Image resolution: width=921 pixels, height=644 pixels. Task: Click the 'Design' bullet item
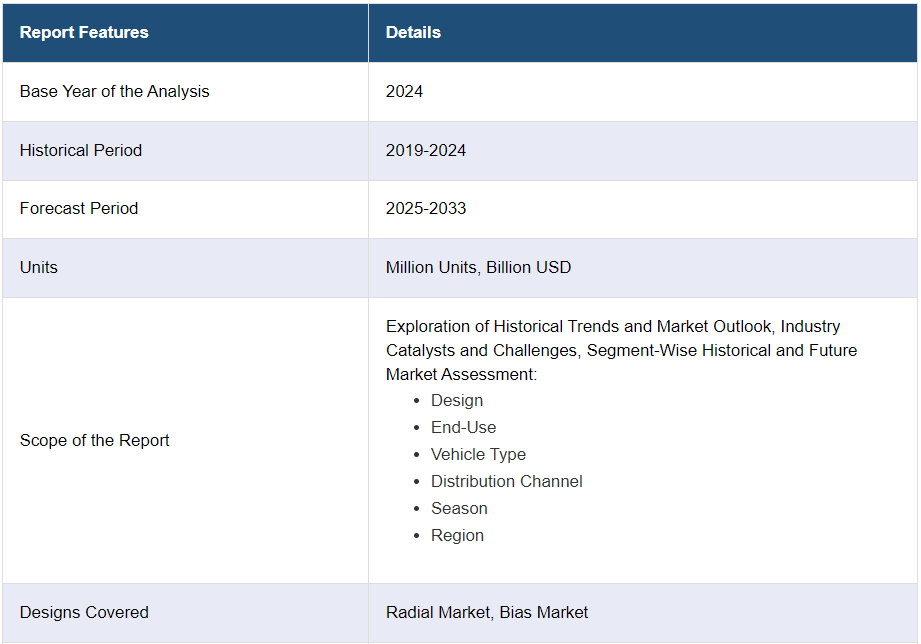coord(457,400)
